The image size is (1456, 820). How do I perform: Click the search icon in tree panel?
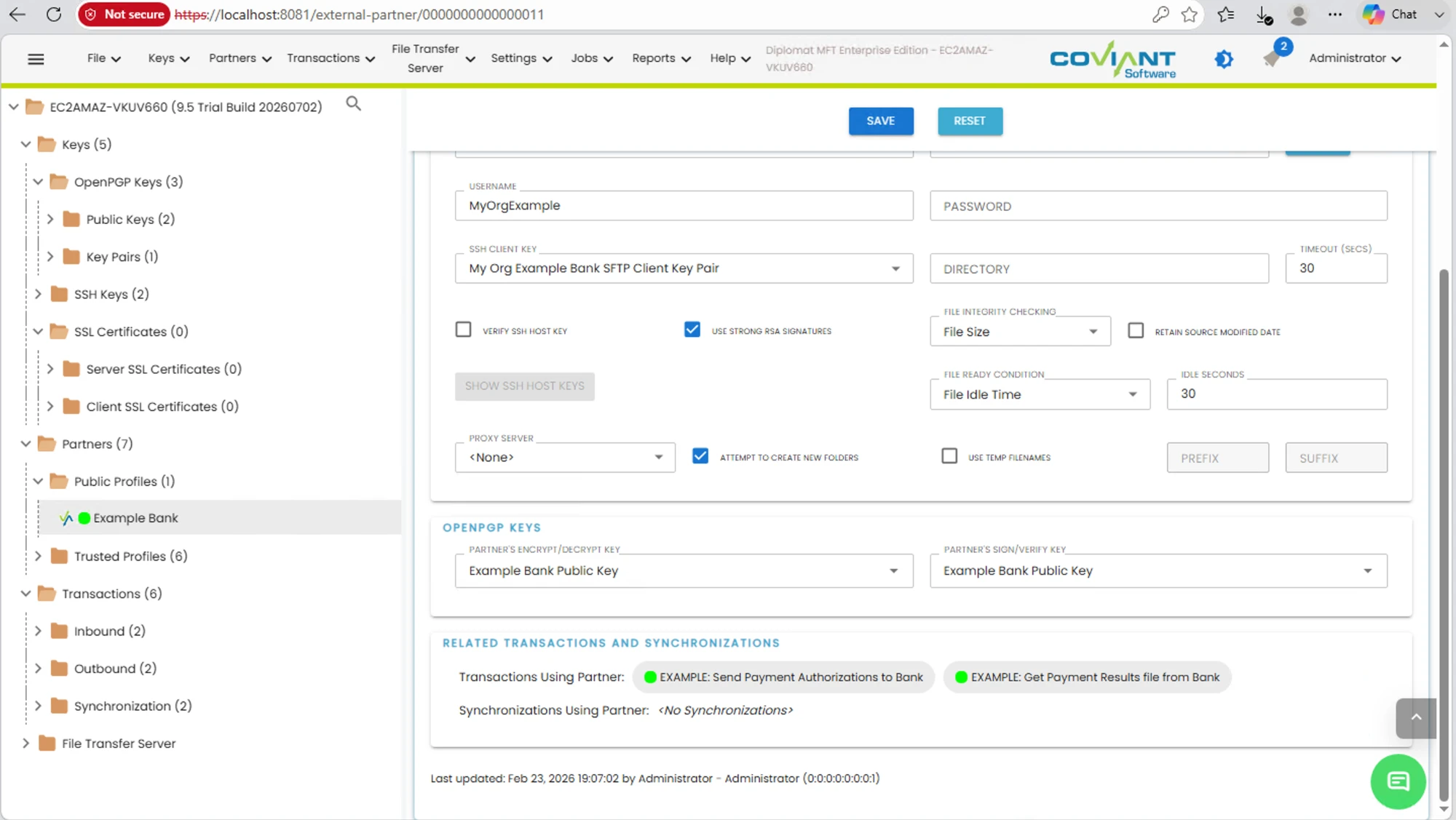[x=353, y=104]
